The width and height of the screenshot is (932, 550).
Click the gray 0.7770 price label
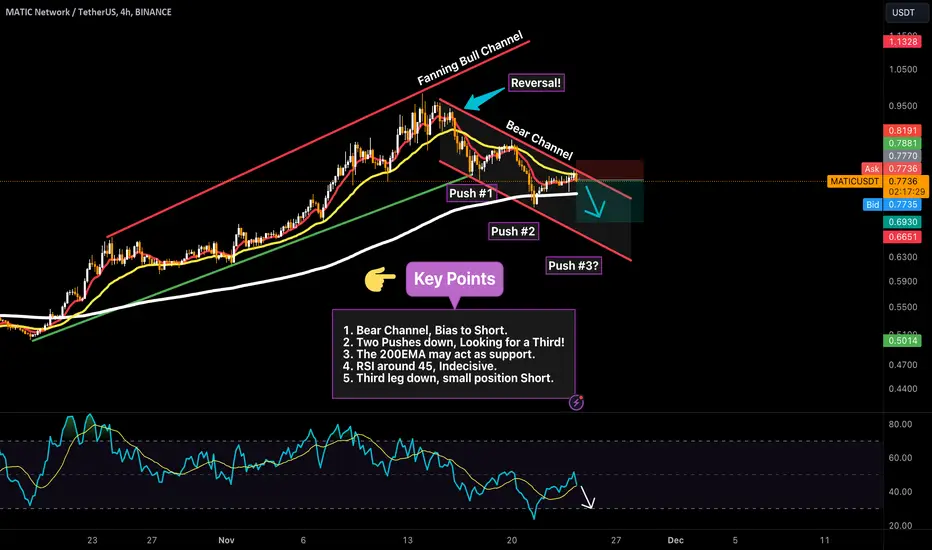[x=902, y=156]
